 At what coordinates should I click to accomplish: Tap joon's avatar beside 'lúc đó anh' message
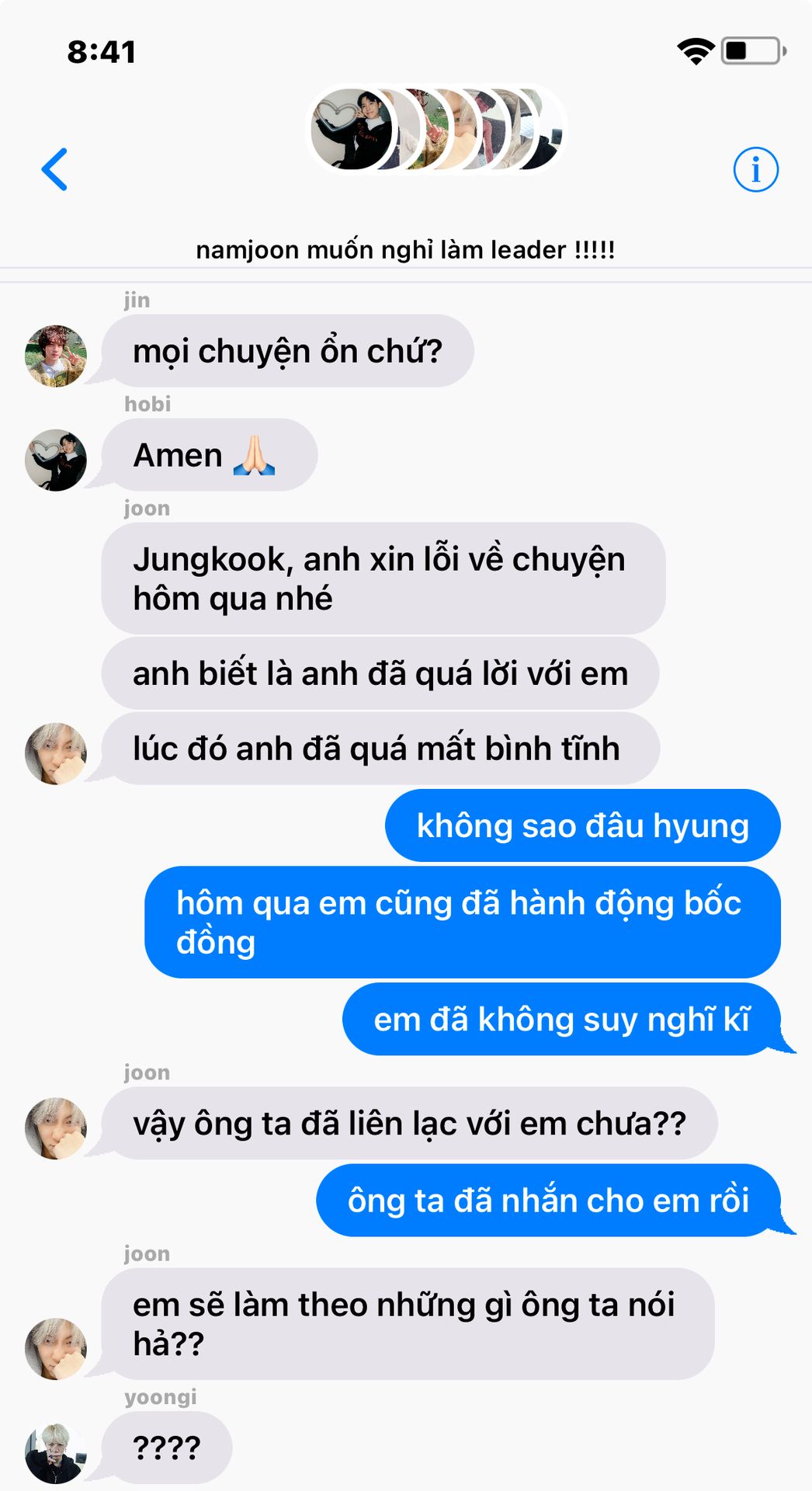(x=56, y=754)
